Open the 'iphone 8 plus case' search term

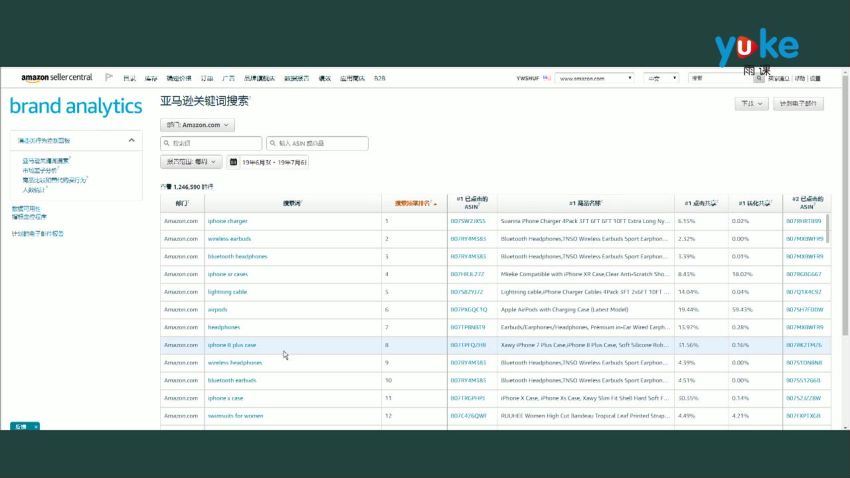(232, 345)
